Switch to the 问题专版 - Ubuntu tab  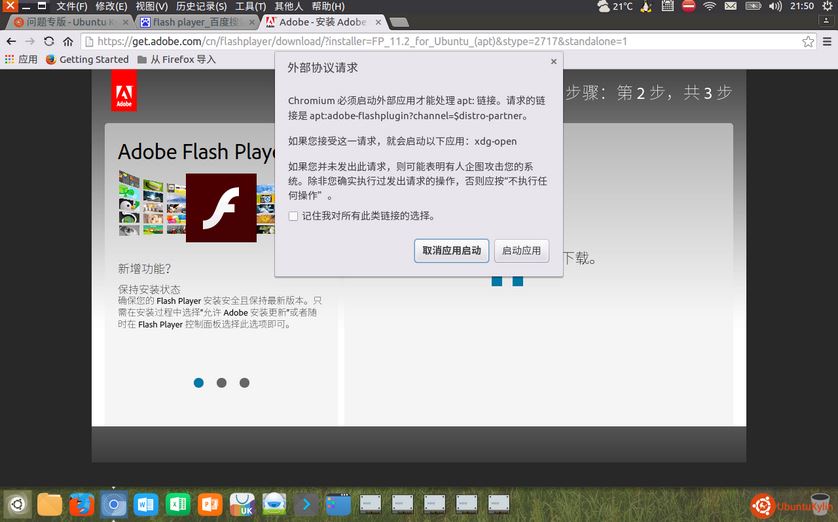(69, 22)
